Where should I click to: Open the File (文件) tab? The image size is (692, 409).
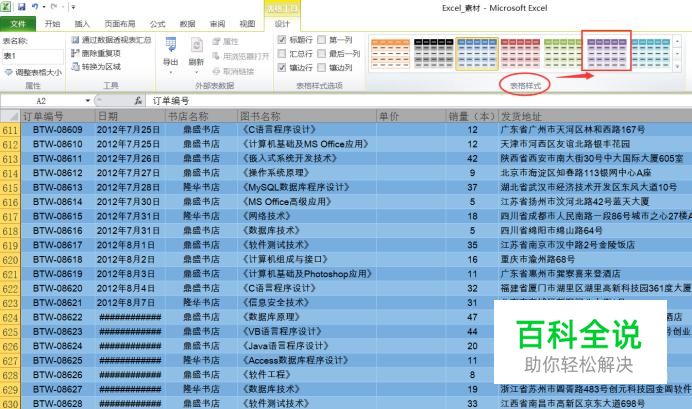[18, 24]
